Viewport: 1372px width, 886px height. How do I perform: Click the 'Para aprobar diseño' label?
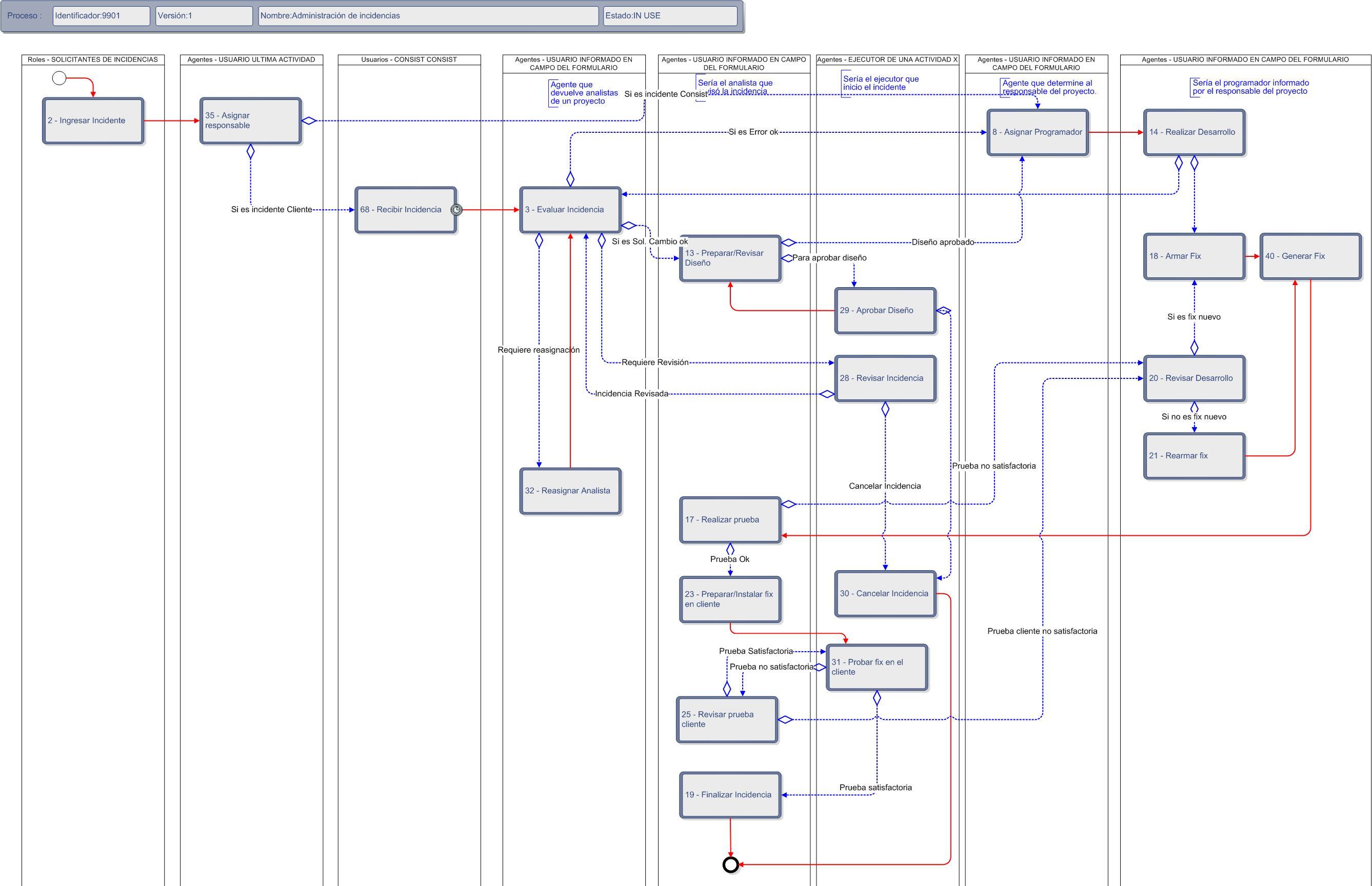tap(829, 258)
